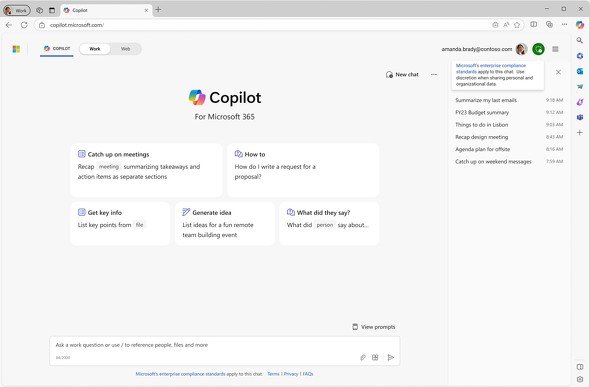Open Recap design meeting chat
The image size is (590, 387).
click(x=509, y=137)
